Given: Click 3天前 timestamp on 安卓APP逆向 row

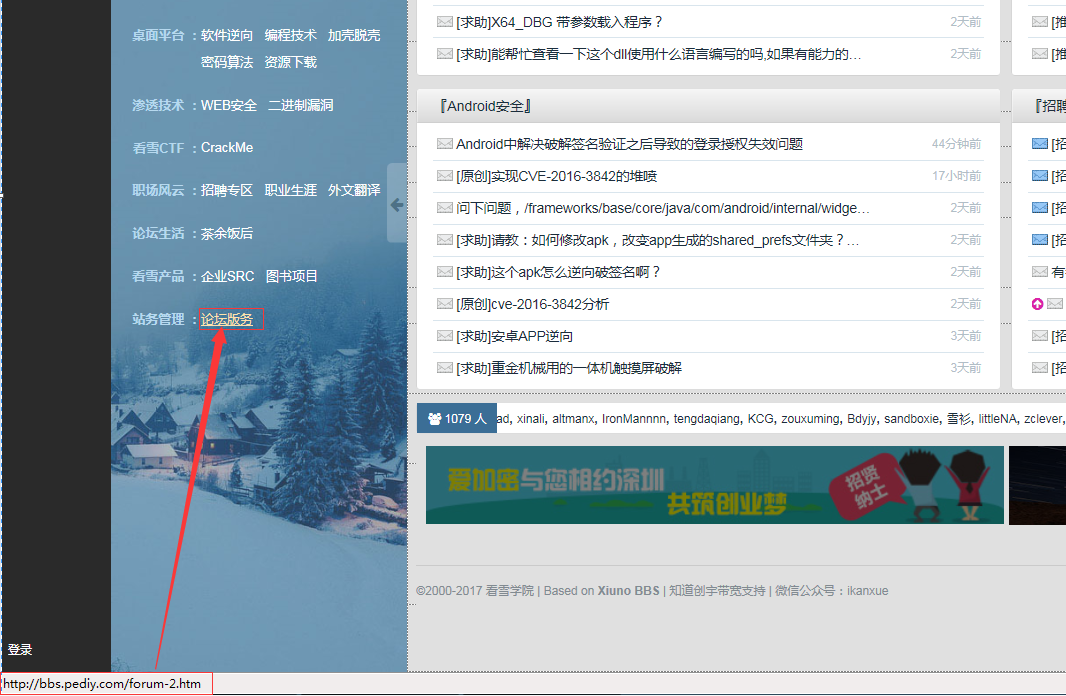Looking at the screenshot, I should point(965,336).
